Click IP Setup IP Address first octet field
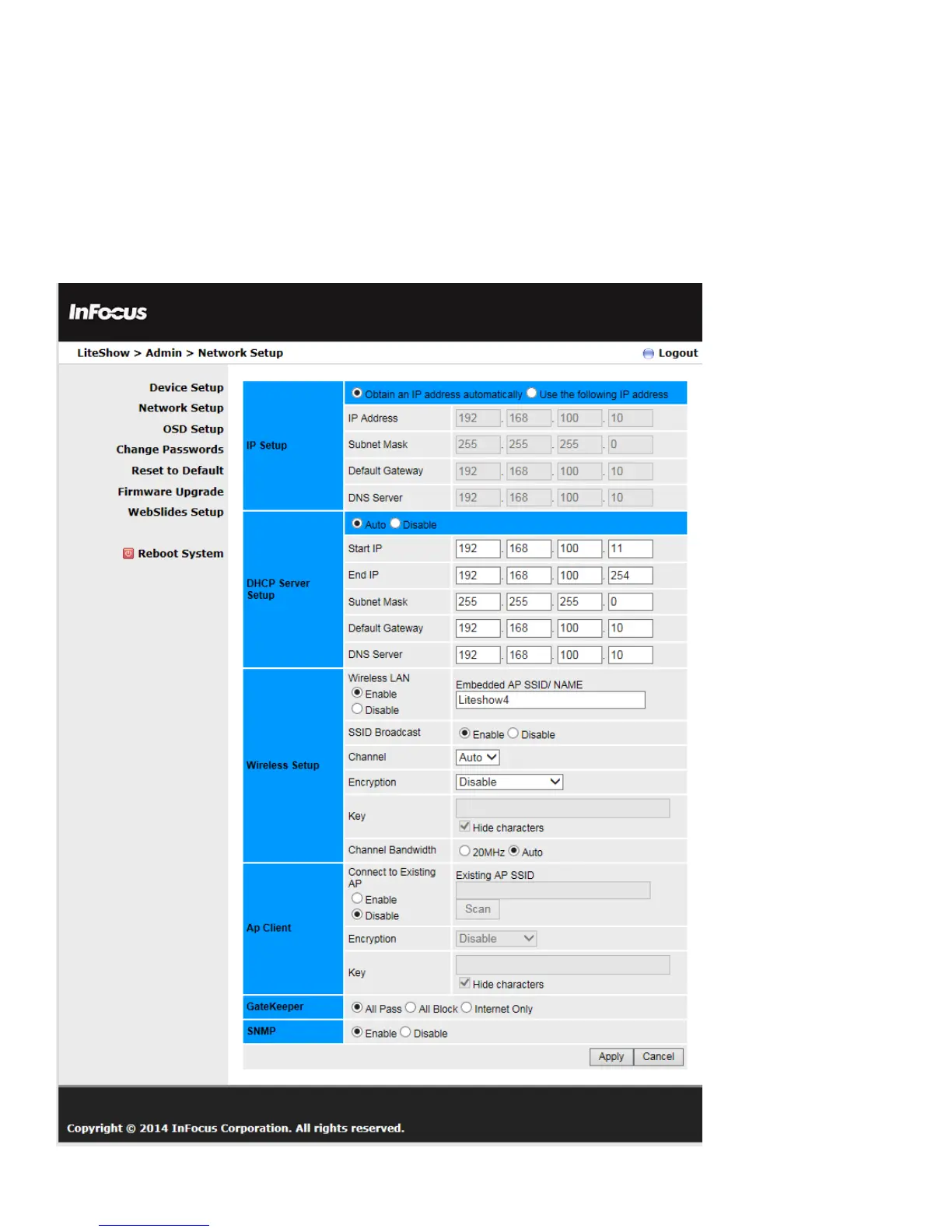This screenshot has height=1232, width=952. click(478, 418)
